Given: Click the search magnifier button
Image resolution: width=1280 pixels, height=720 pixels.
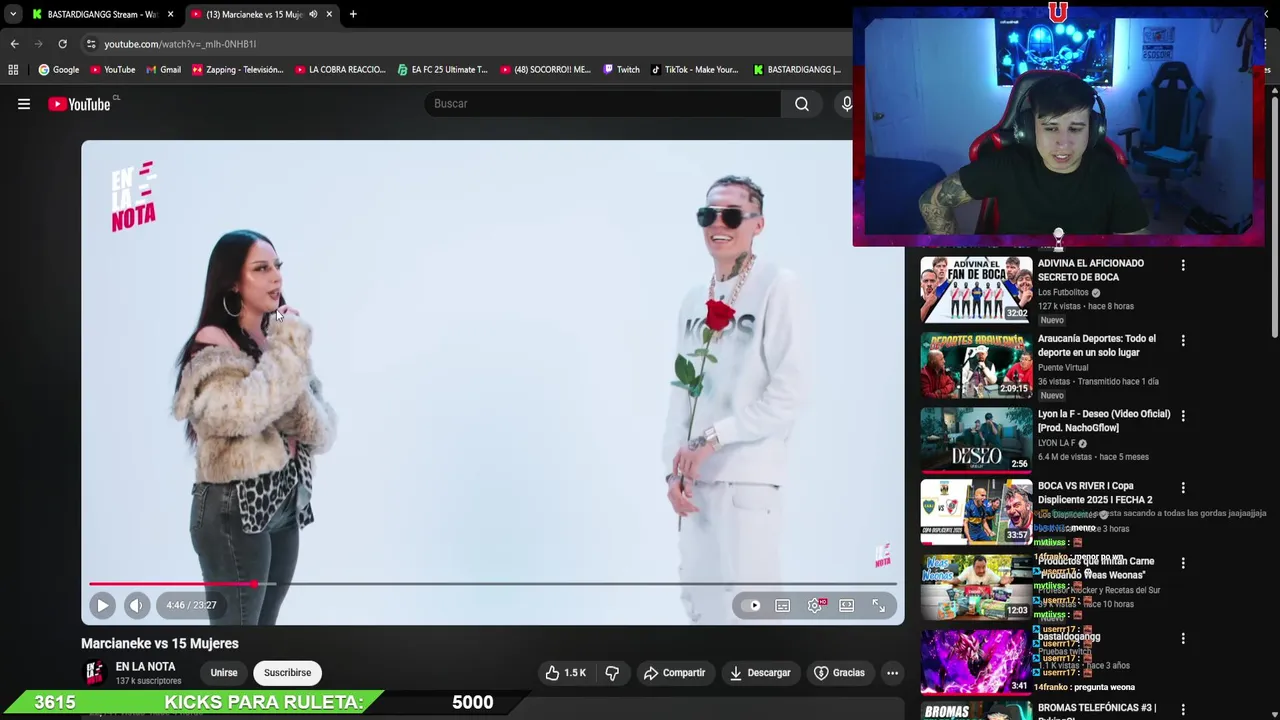Looking at the screenshot, I should [802, 104].
